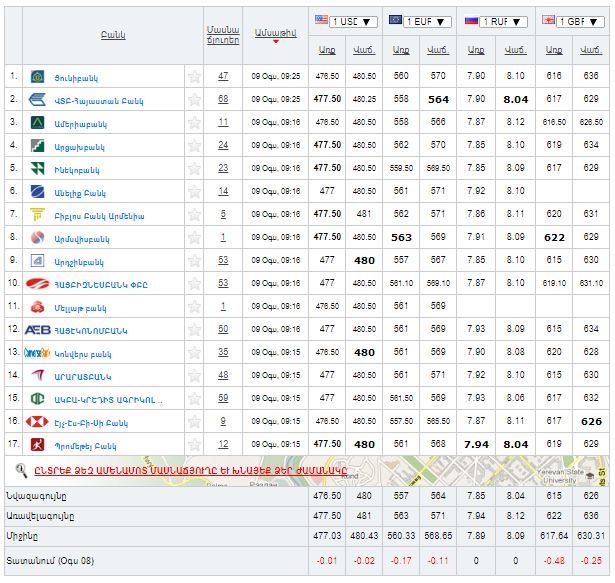
Task: Click the Unibank logo icon
Action: pos(38,76)
